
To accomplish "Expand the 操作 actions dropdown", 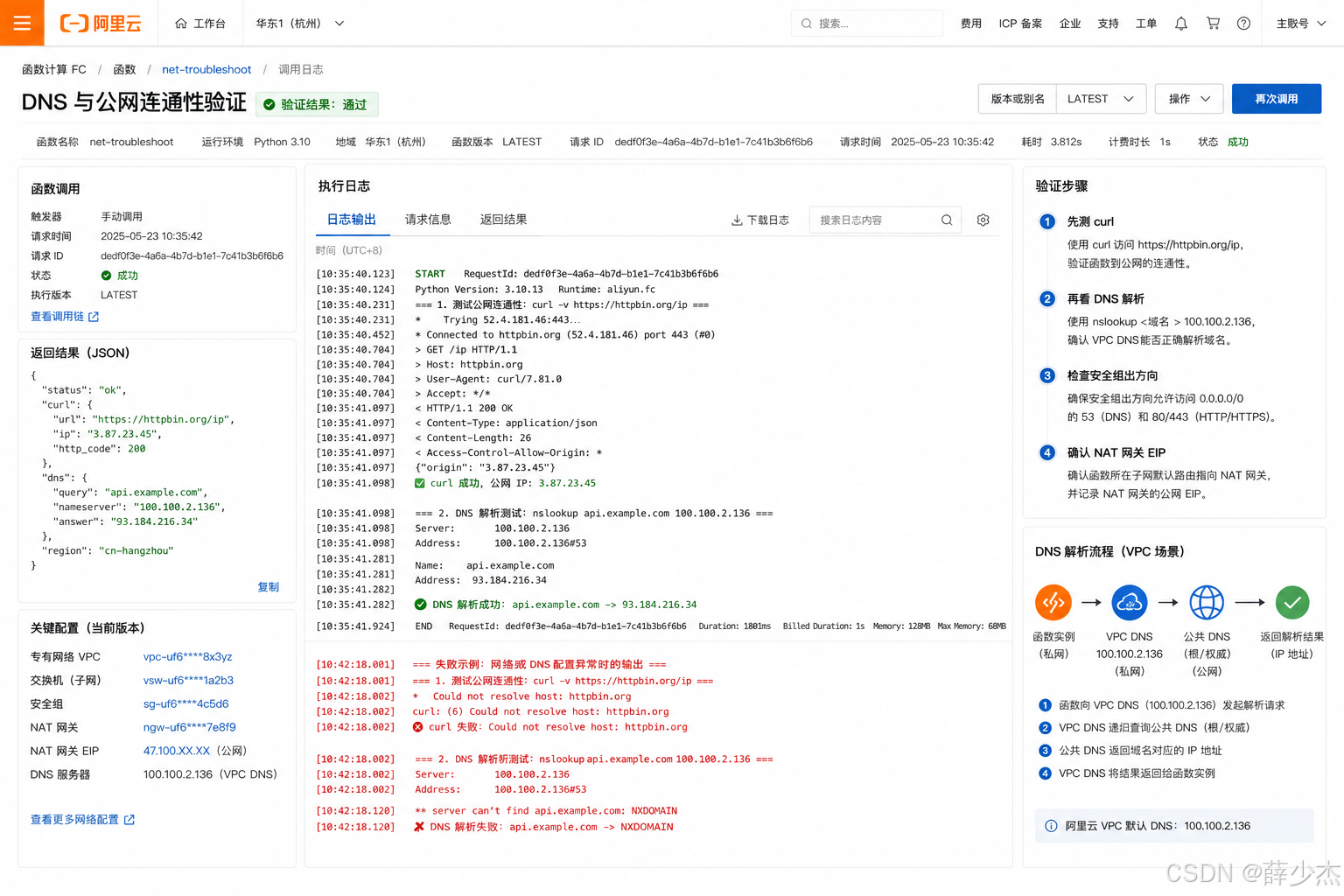I will [1189, 99].
